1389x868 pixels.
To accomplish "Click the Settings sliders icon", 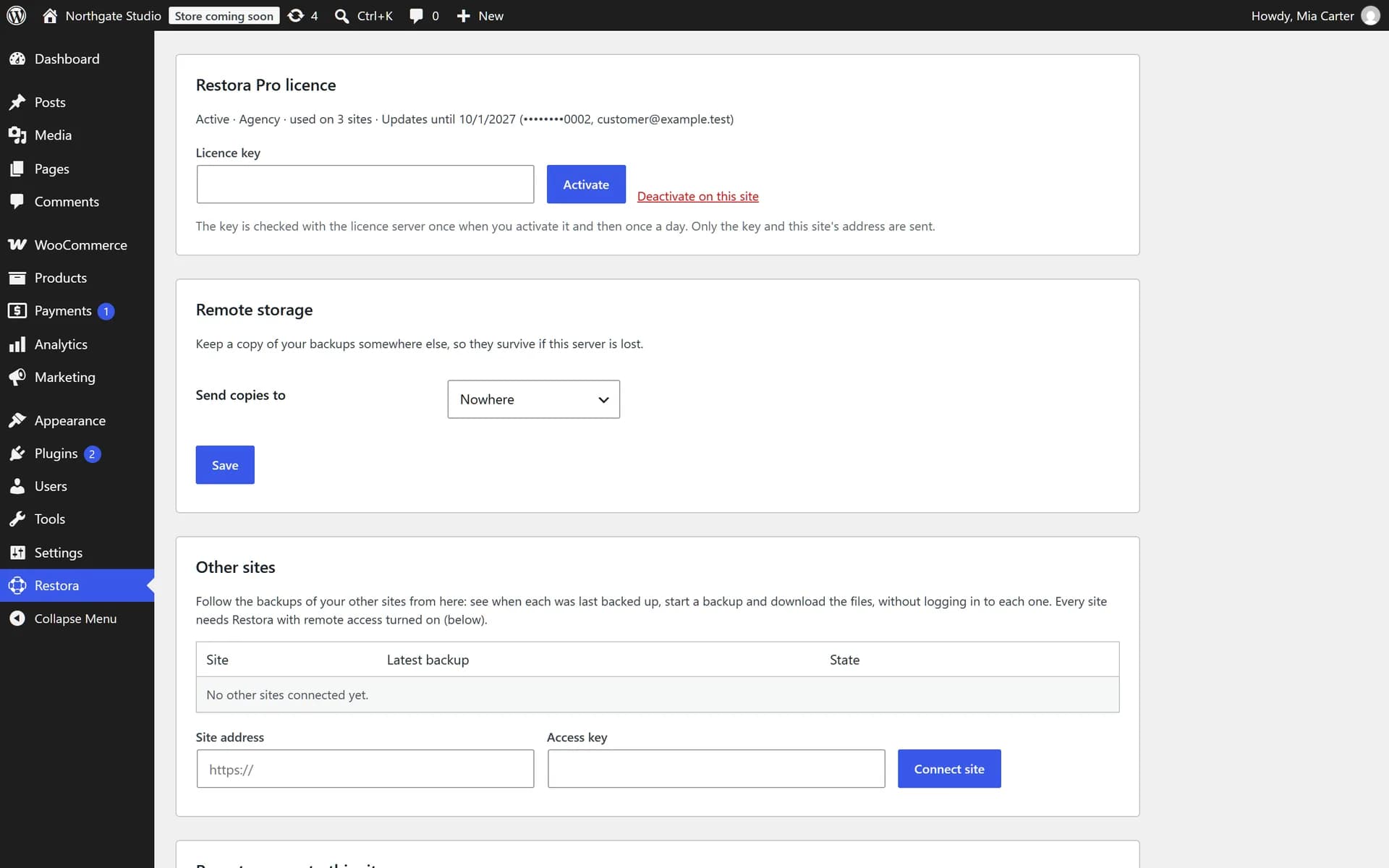I will click(x=17, y=553).
